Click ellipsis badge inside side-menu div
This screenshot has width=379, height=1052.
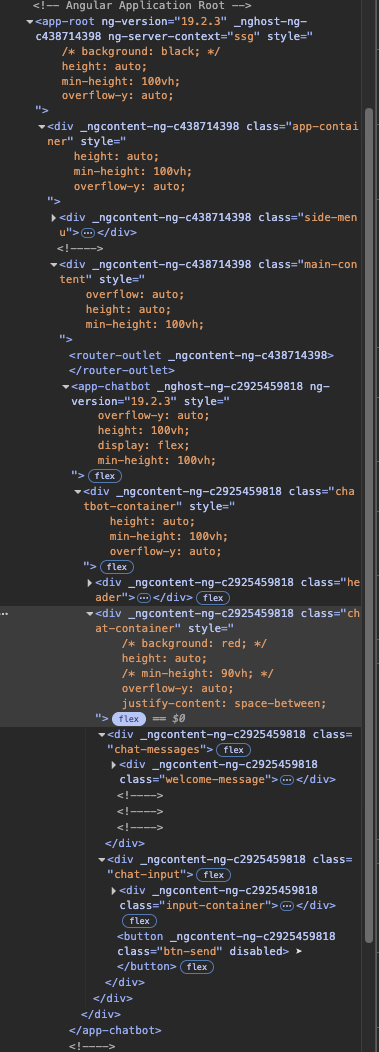[x=88, y=233]
